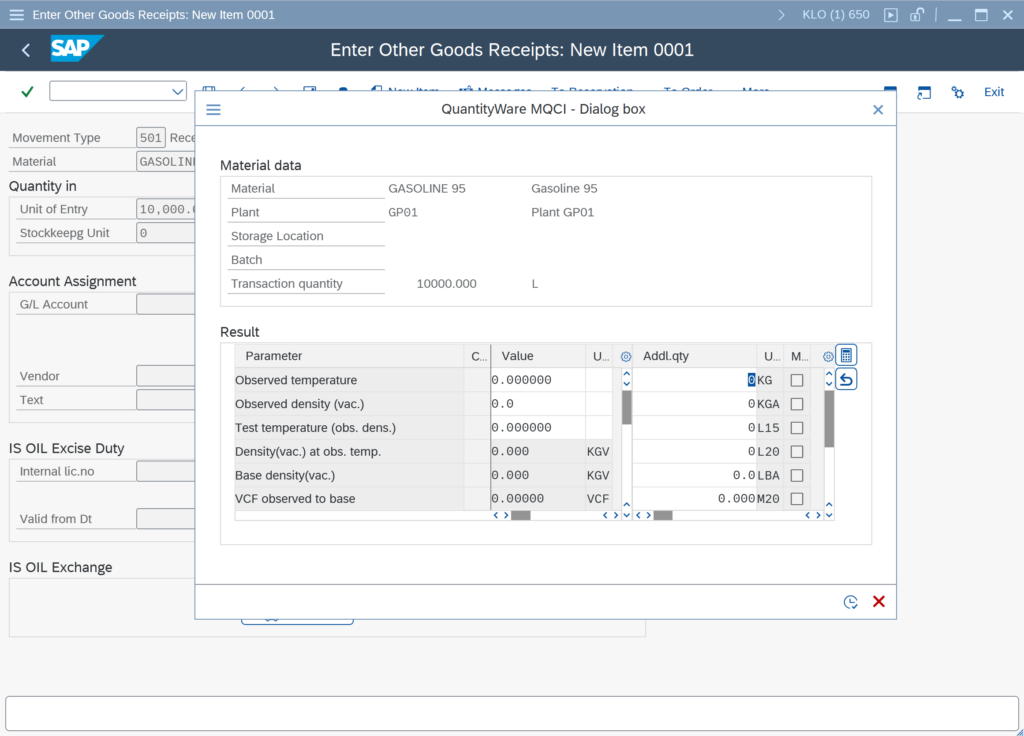Click the SAP logo
The height and width of the screenshot is (736, 1024).
pyautogui.click(x=76, y=48)
